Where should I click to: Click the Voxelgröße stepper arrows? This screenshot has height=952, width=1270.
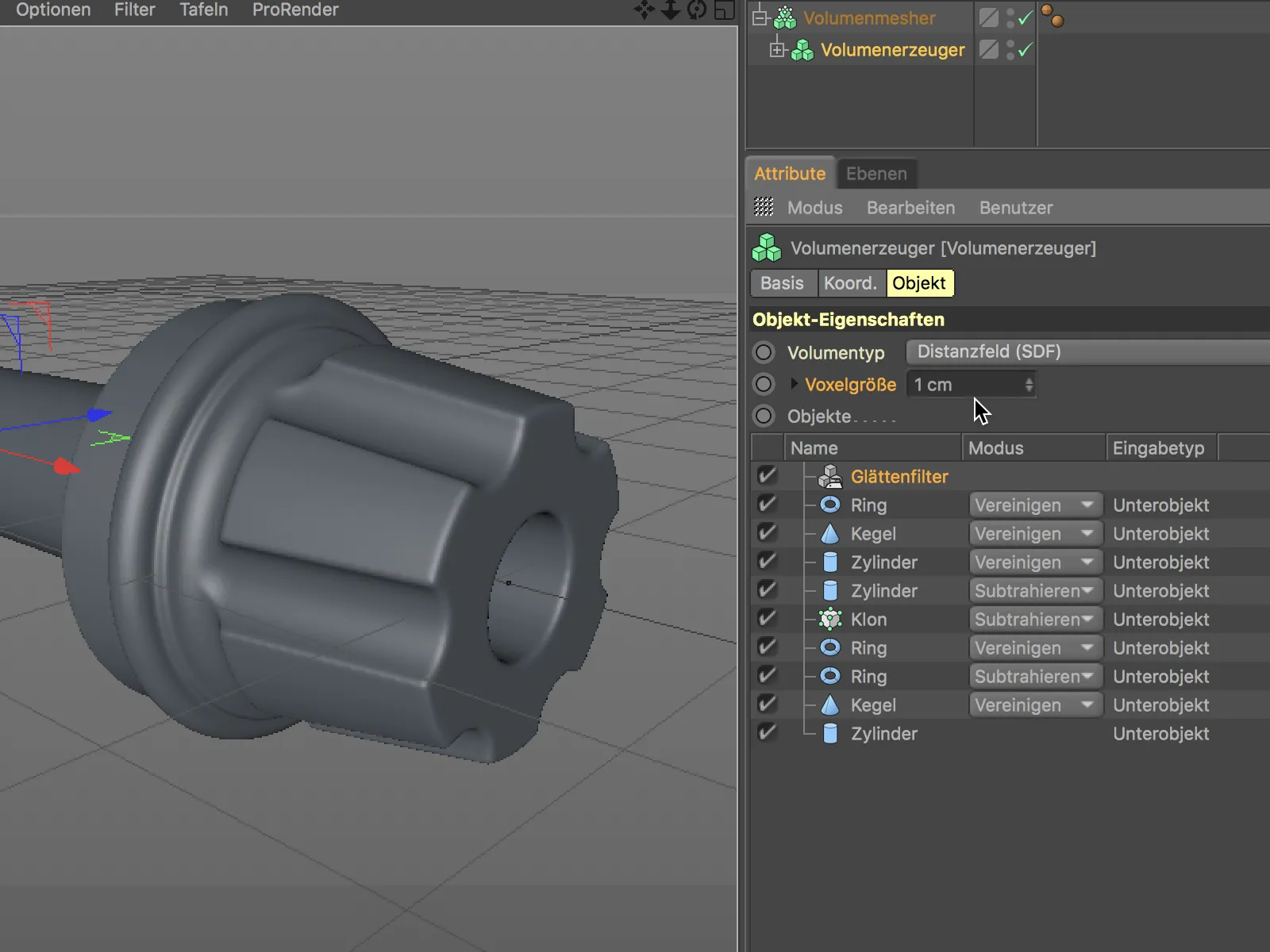coord(1029,385)
